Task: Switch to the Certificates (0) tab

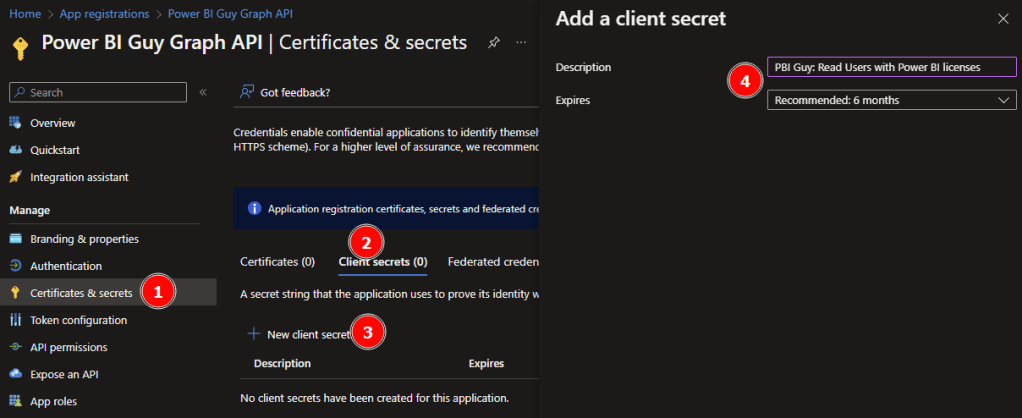Action: click(x=277, y=262)
